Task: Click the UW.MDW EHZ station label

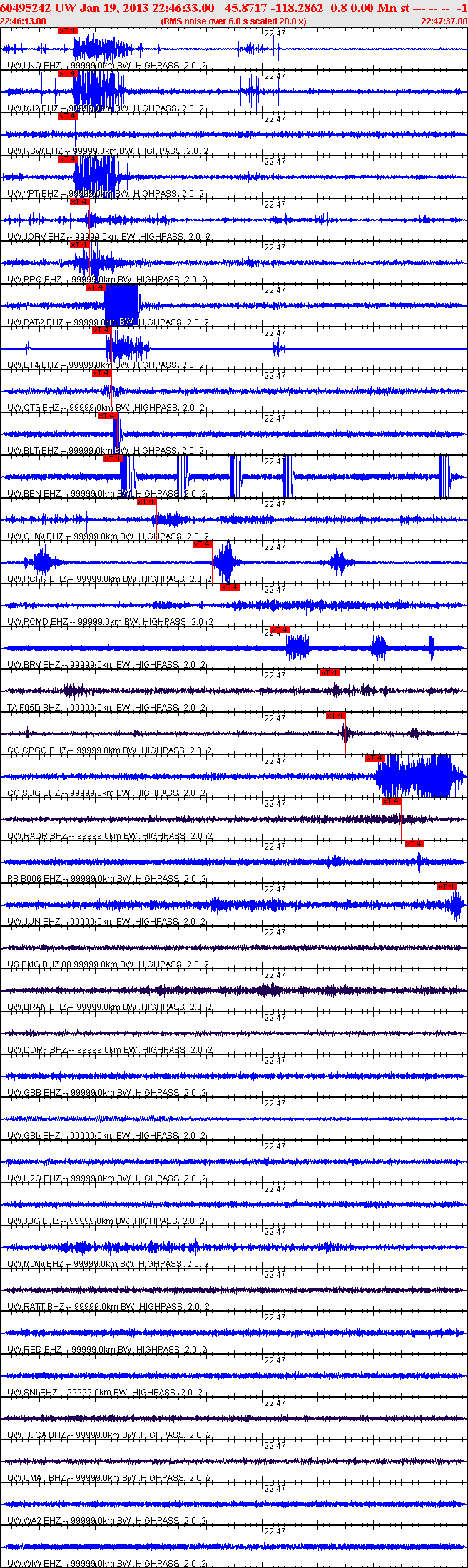Action: (36, 1264)
